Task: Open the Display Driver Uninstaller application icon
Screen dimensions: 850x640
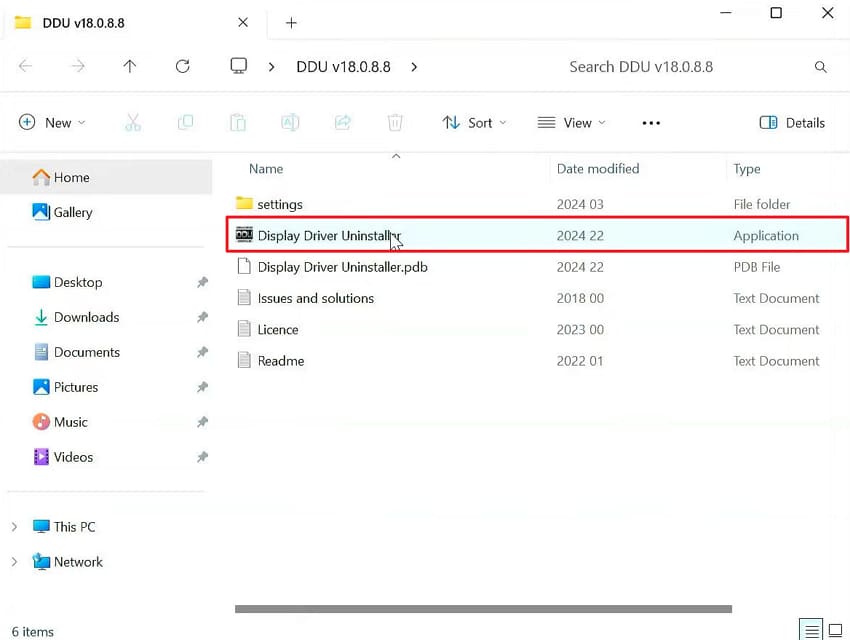Action: pos(244,235)
